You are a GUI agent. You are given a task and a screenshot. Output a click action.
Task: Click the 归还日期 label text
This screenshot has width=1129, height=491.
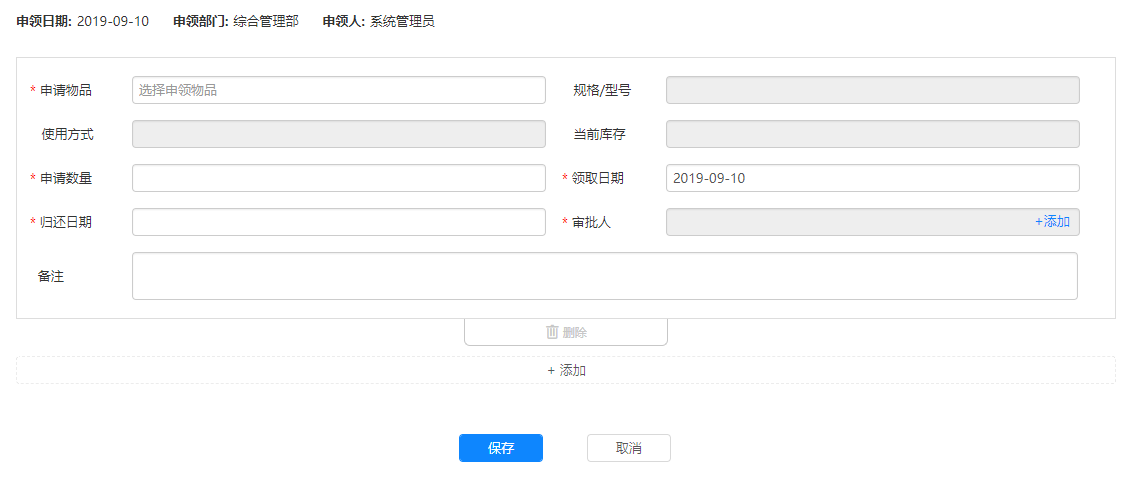pos(66,222)
